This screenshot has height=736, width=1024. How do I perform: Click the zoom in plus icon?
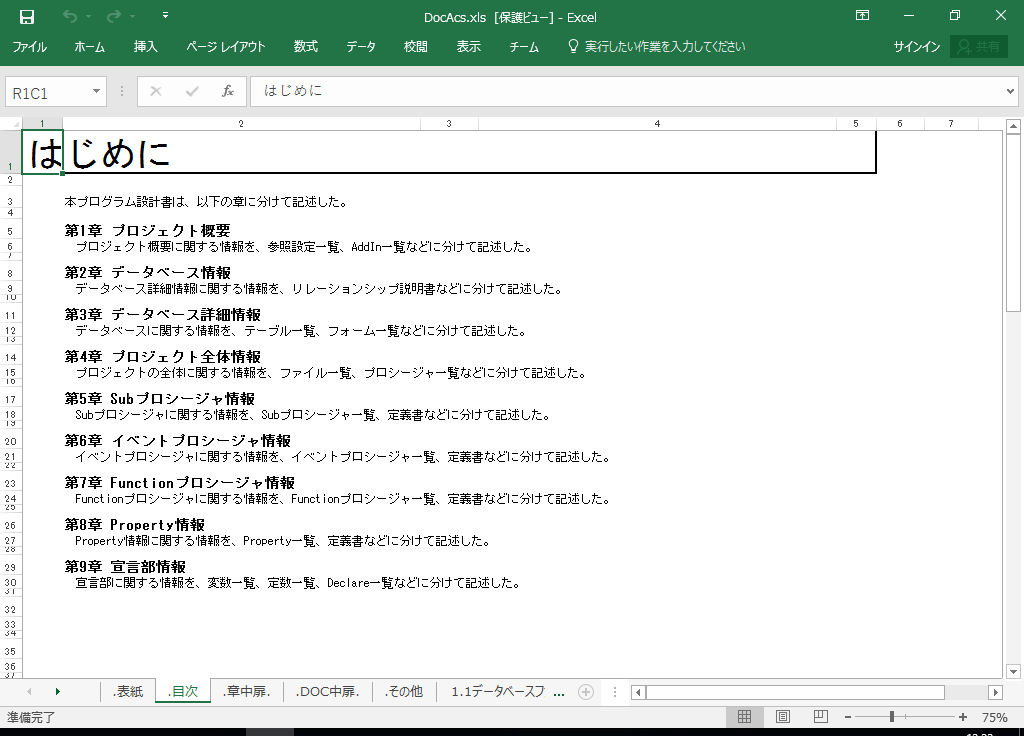tap(963, 717)
